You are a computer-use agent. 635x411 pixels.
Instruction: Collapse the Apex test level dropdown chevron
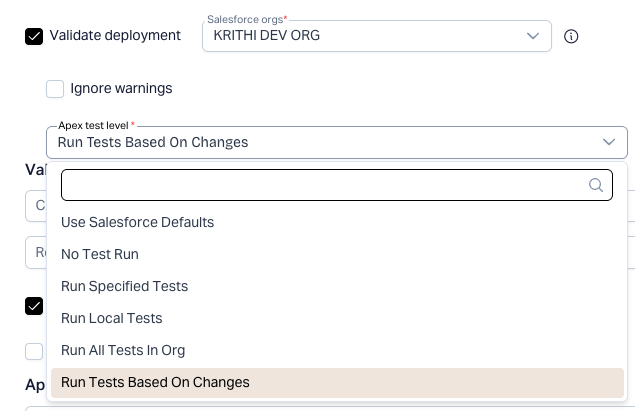coord(609,142)
